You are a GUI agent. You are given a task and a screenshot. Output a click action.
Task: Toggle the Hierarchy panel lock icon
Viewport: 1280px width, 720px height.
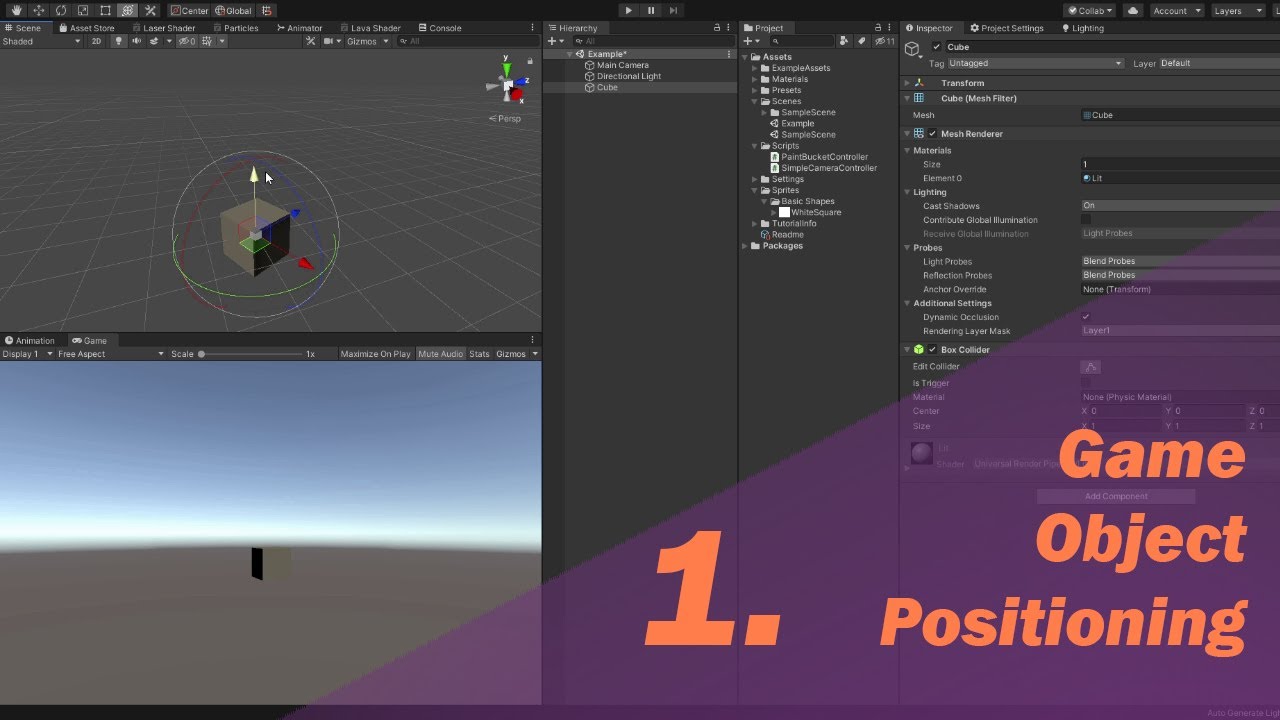(717, 28)
